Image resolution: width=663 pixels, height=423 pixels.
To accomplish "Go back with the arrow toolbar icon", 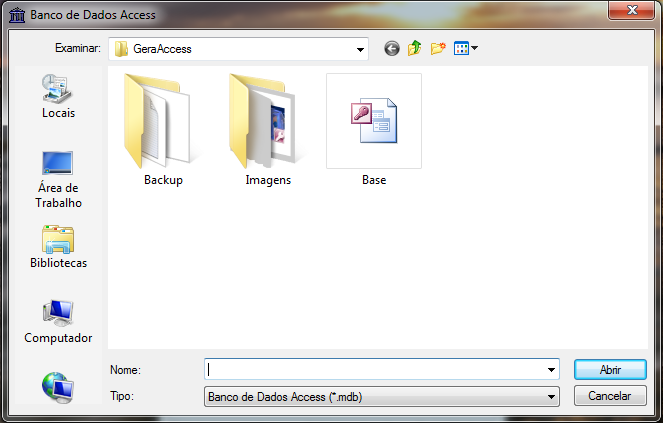I will coord(392,49).
